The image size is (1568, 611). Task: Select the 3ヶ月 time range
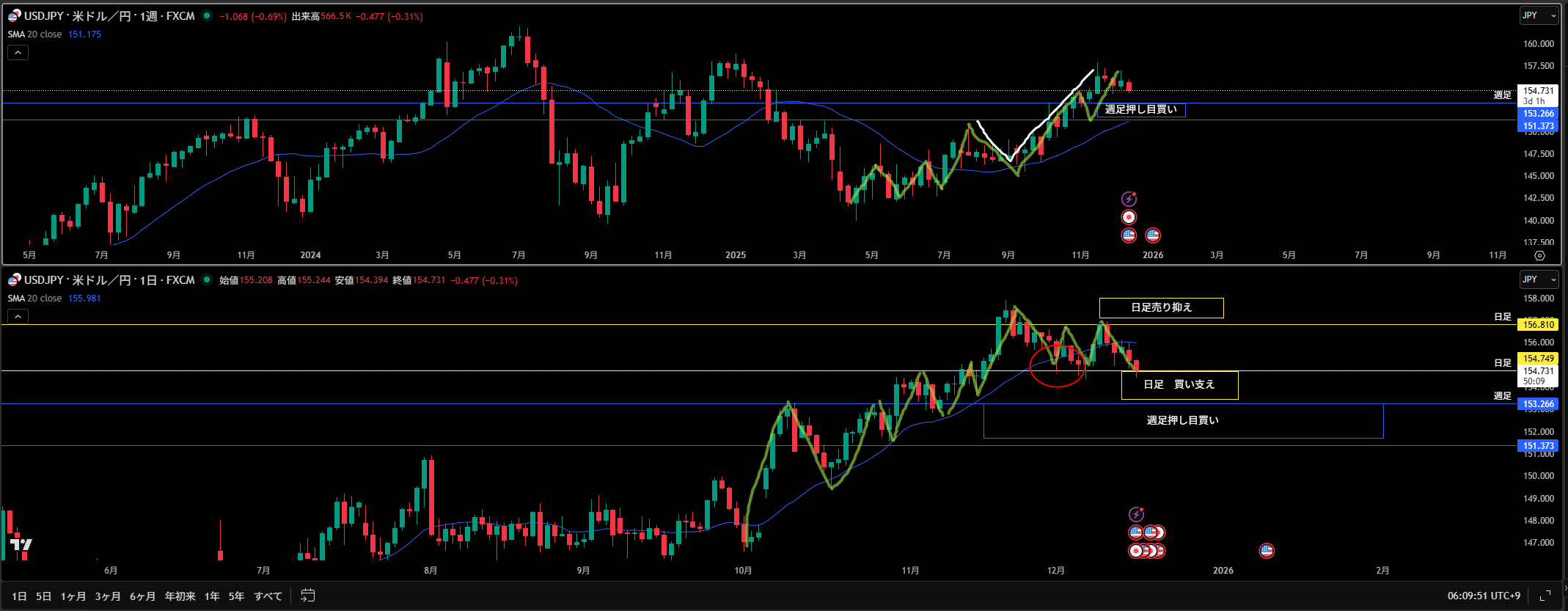[108, 596]
